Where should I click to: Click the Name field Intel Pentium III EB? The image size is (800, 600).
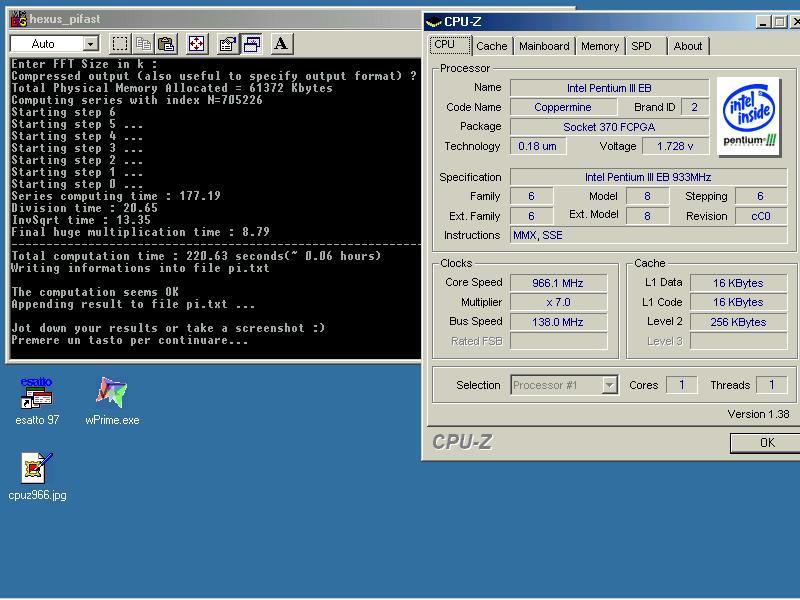tap(609, 88)
